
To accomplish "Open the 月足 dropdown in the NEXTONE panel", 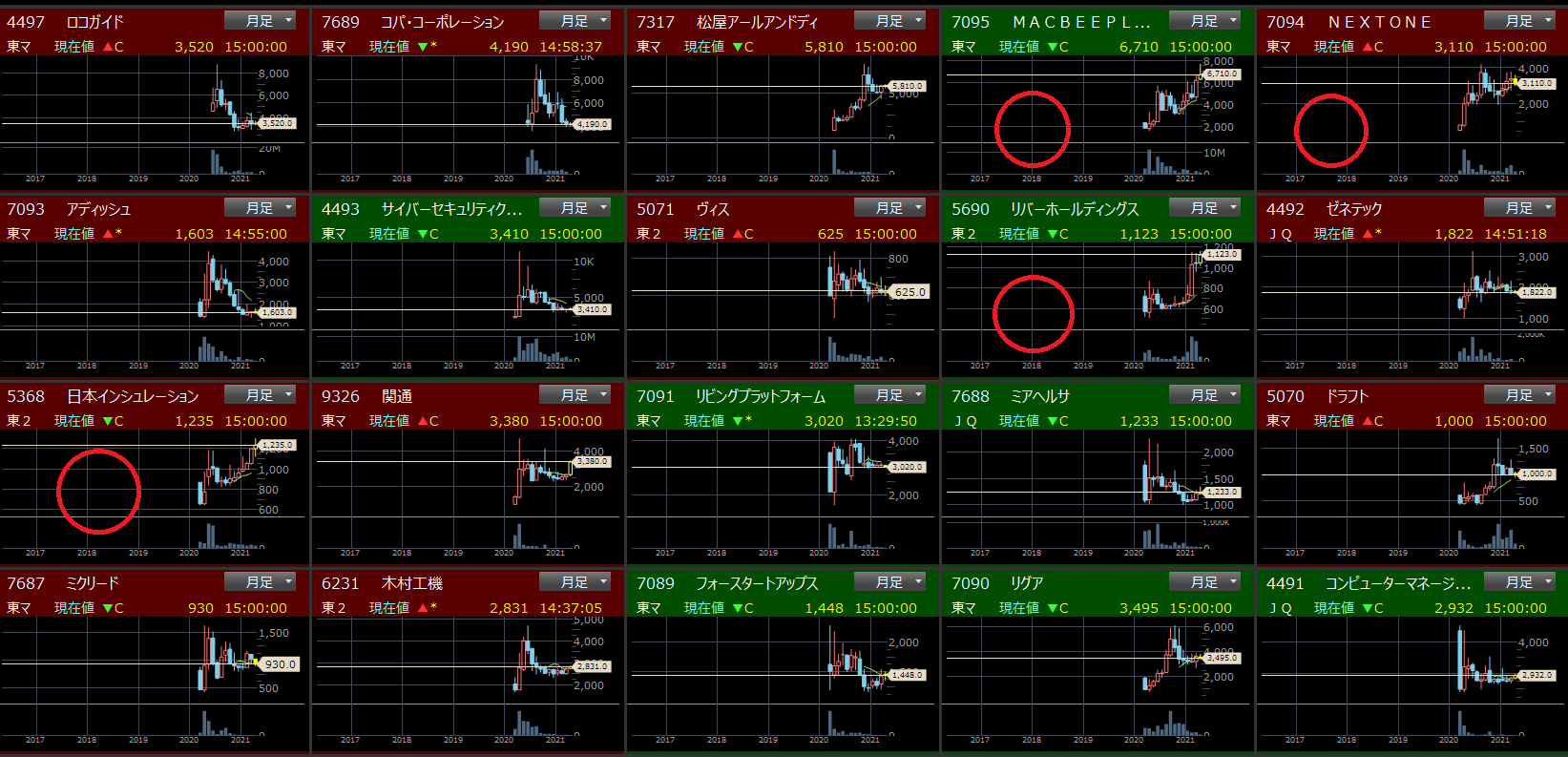I will pyautogui.click(x=1519, y=21).
